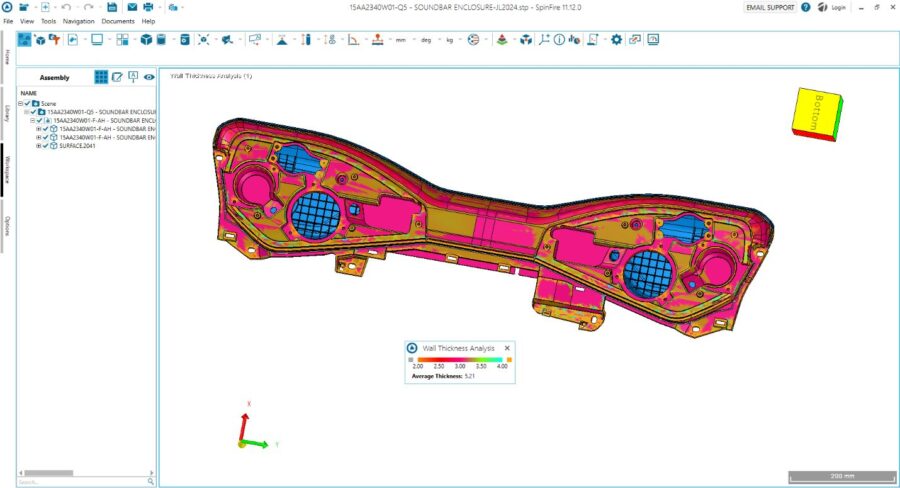Open the assembly grid view icon
The height and width of the screenshot is (488, 900).
coord(101,77)
